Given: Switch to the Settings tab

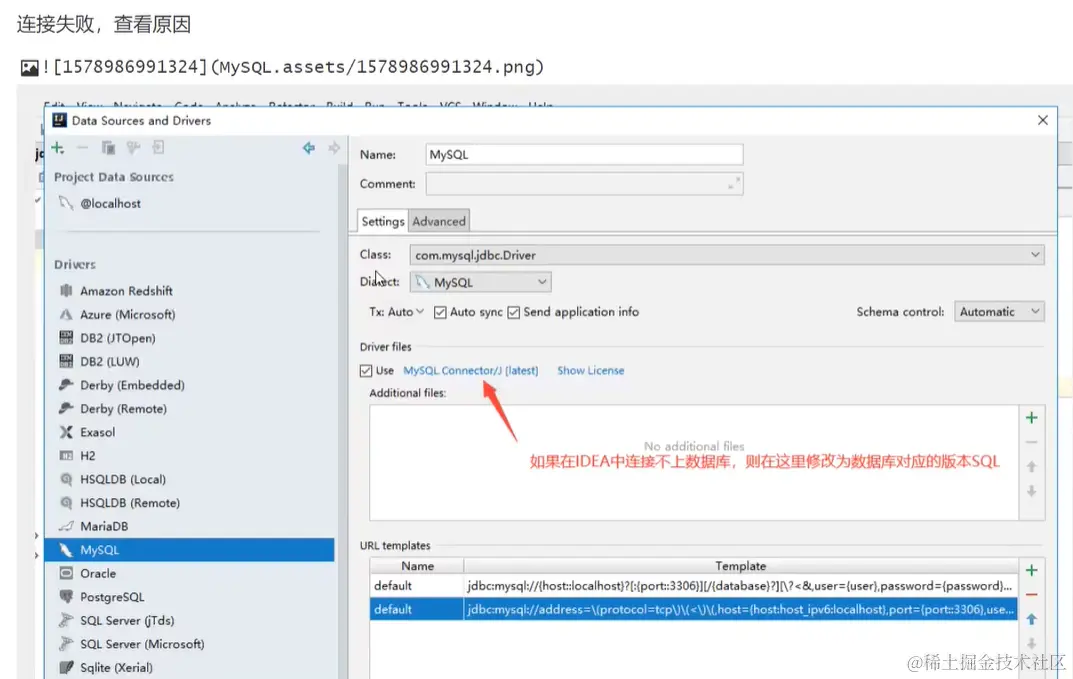Looking at the screenshot, I should coord(383,221).
